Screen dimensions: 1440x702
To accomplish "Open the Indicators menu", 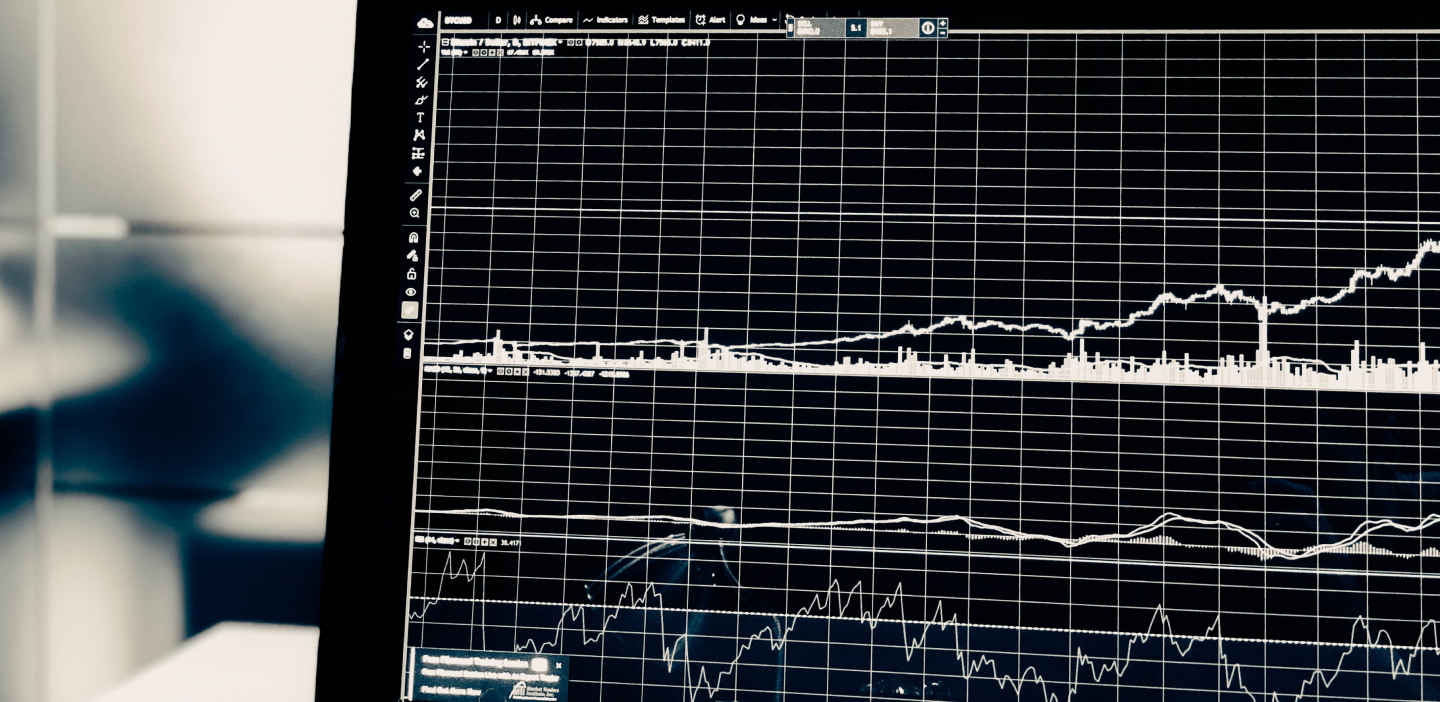I will tap(605, 20).
